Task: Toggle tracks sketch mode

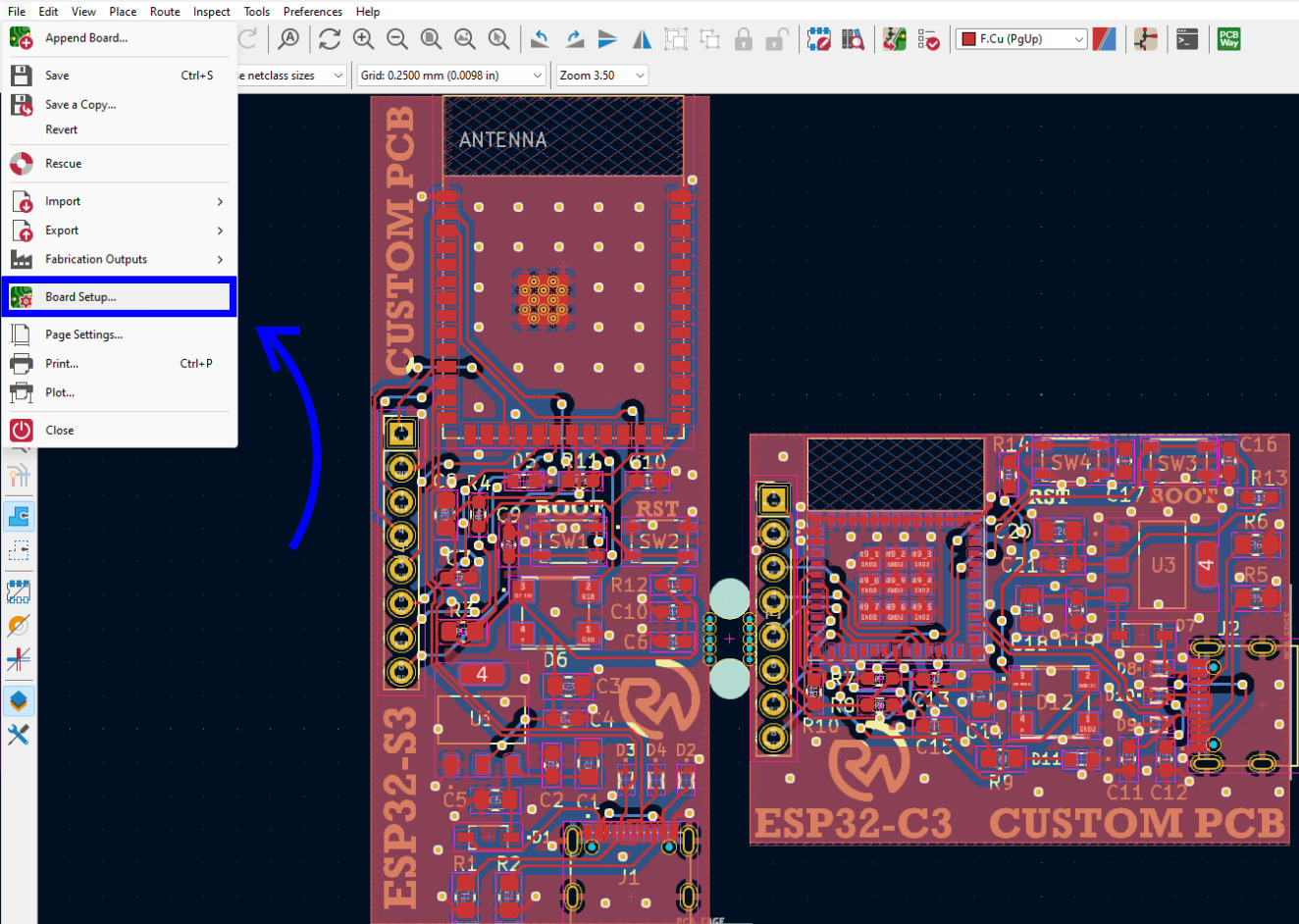Action: (x=19, y=659)
